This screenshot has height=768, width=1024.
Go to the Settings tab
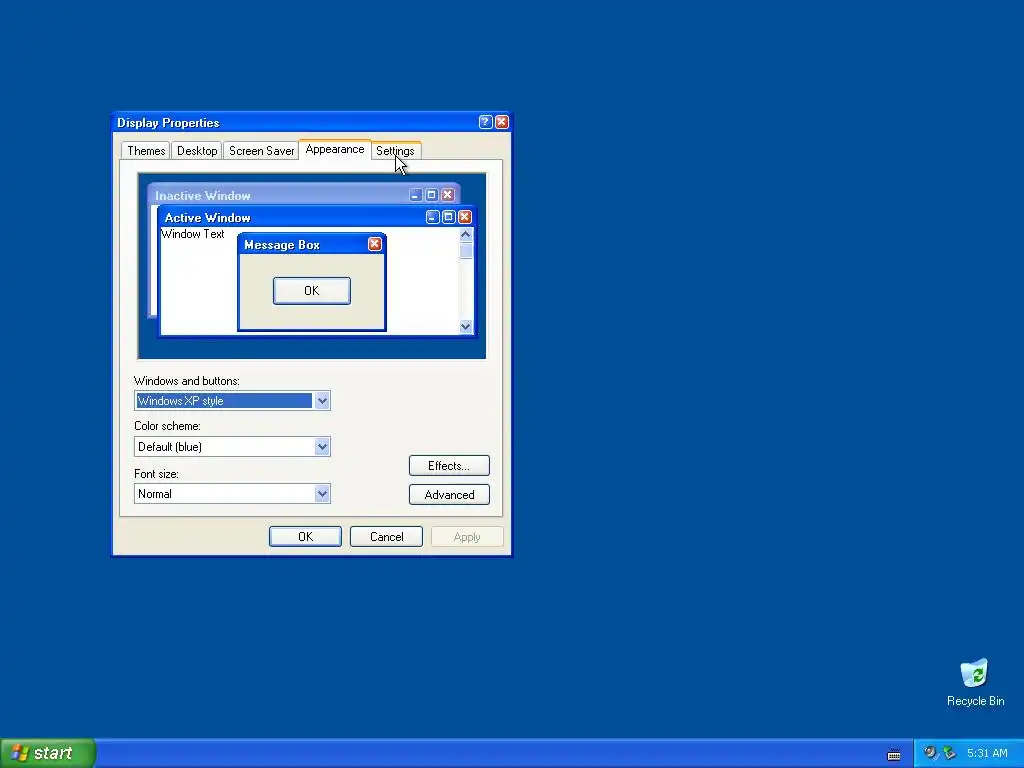click(x=396, y=151)
